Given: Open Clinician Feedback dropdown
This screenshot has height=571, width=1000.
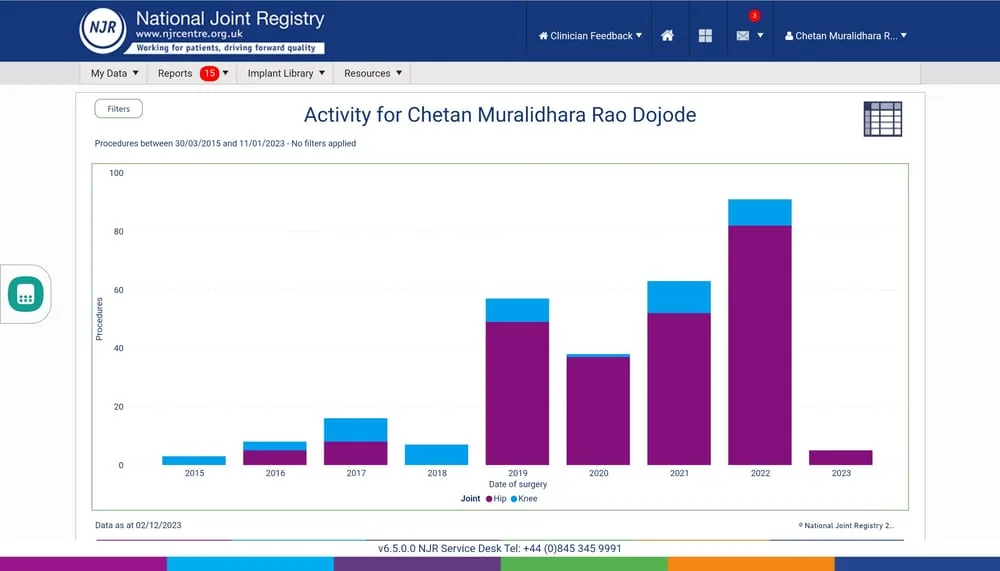Looking at the screenshot, I should 590,36.
